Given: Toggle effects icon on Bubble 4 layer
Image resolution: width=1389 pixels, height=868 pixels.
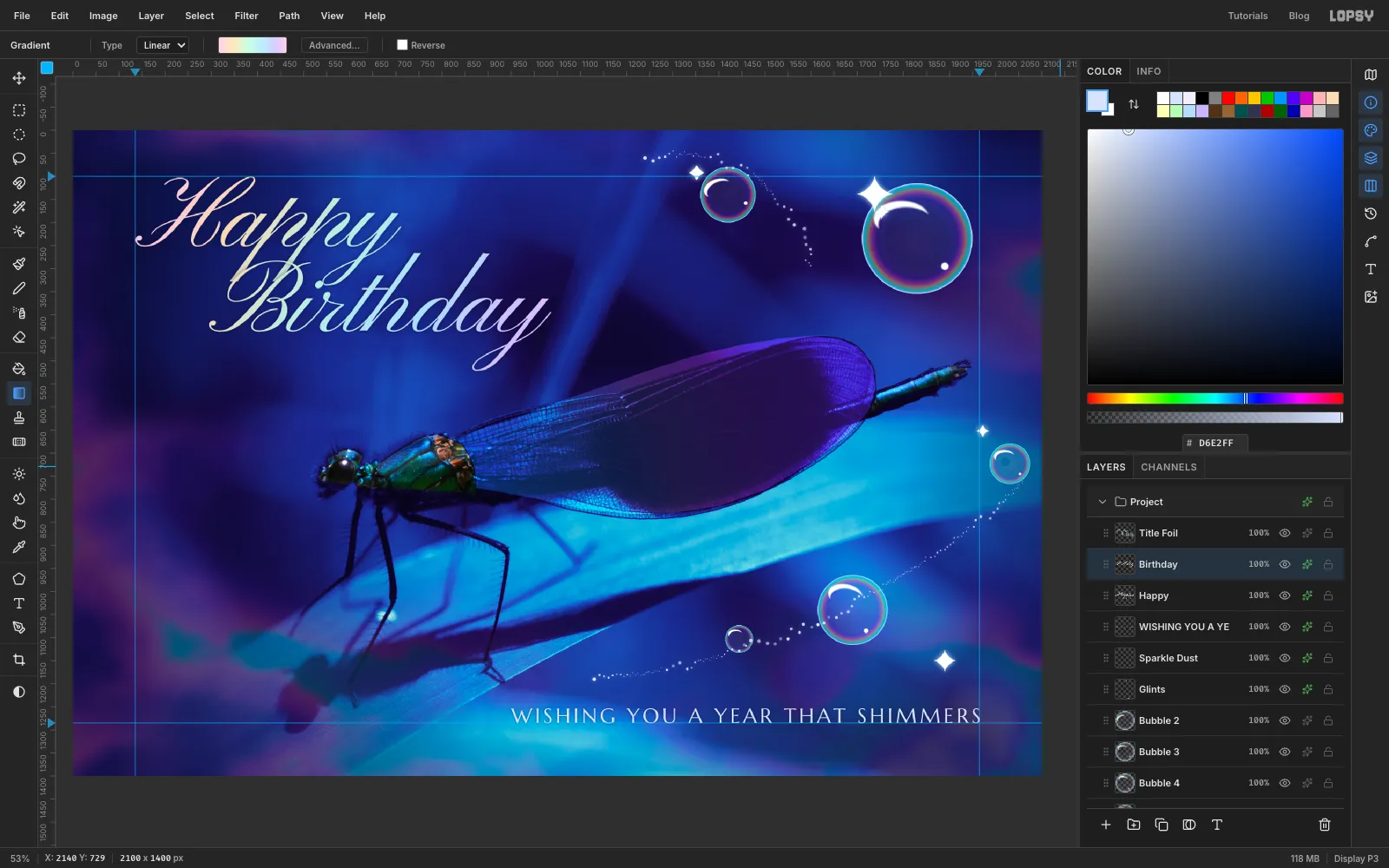Looking at the screenshot, I should [1307, 783].
